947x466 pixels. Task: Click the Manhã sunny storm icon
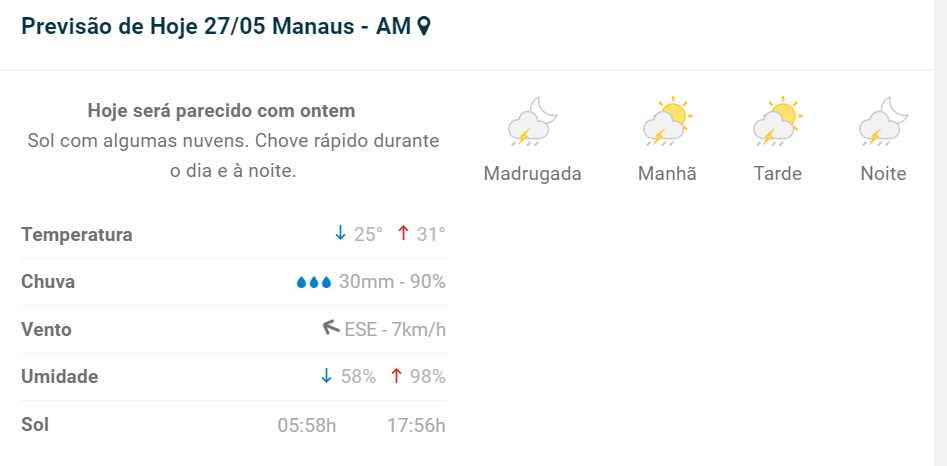click(667, 122)
